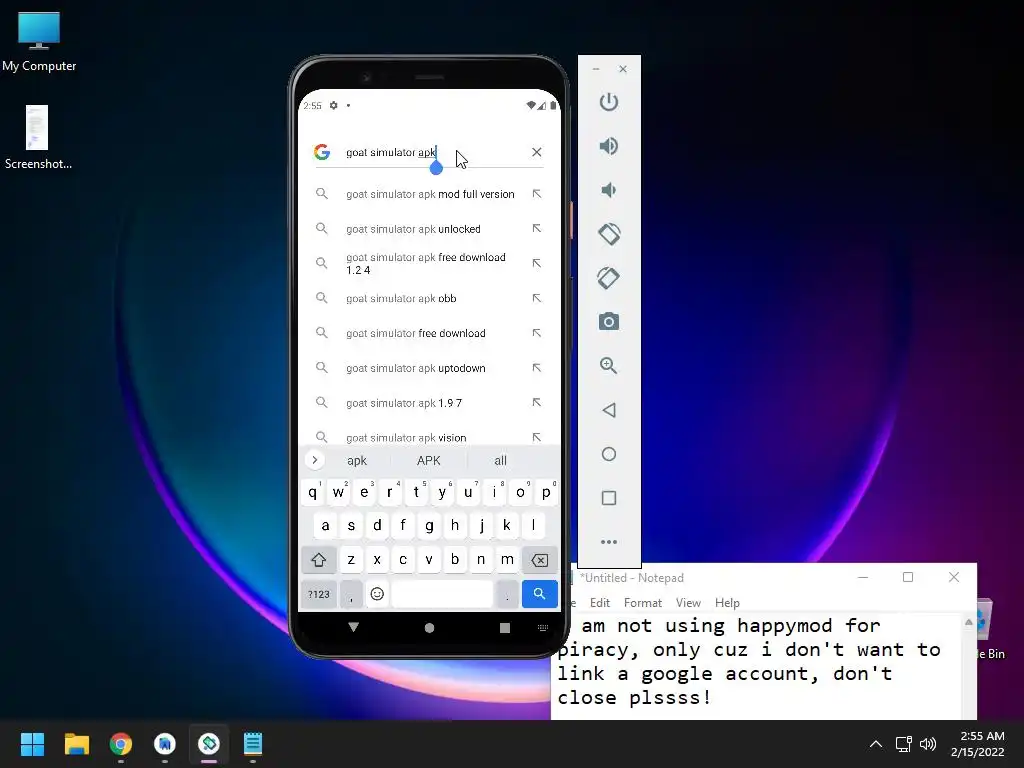Click Notepad scrollbar up arrow
1024x768 pixels.
coord(968,622)
